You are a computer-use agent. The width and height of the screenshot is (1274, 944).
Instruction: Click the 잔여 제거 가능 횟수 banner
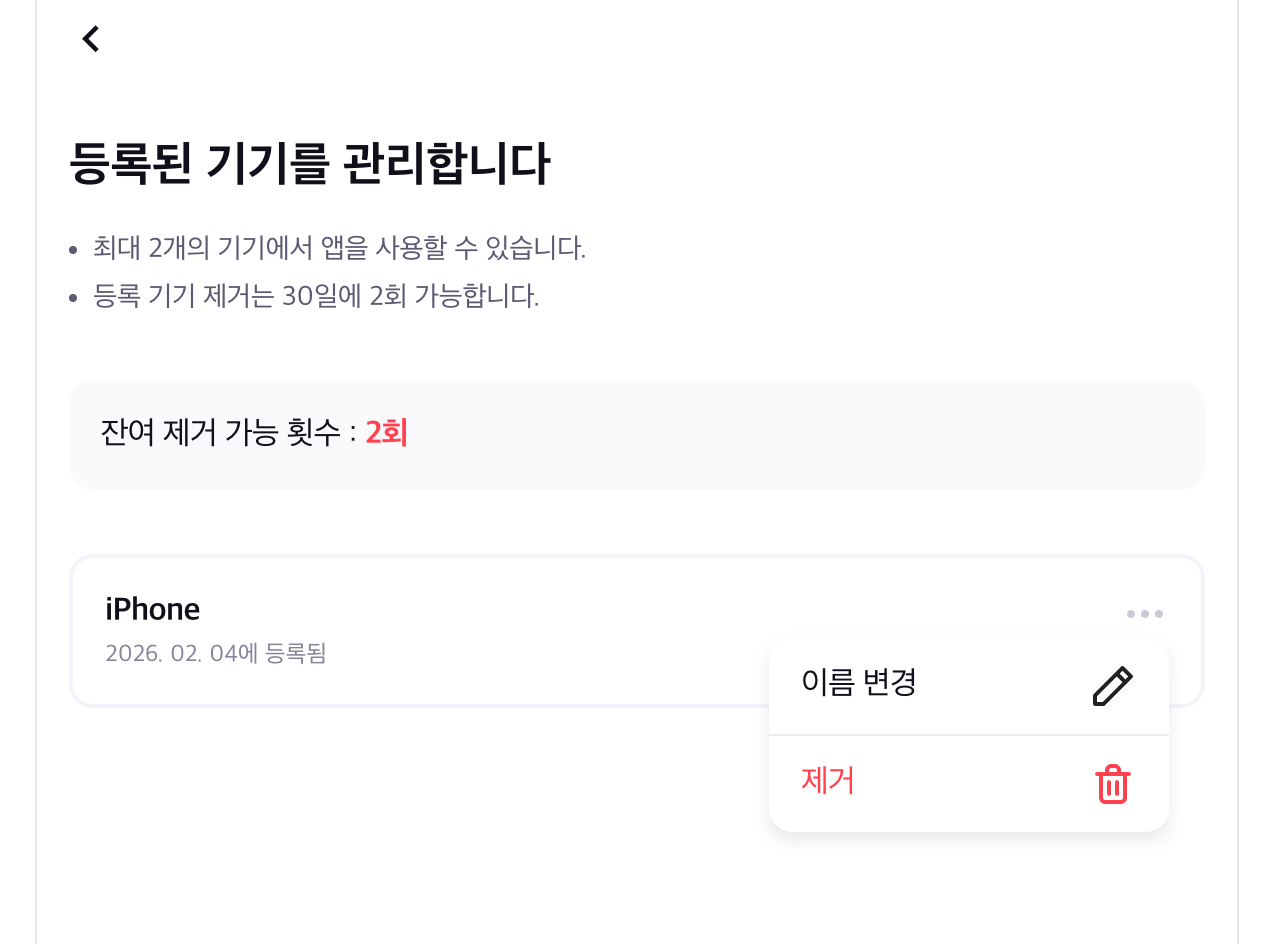(636, 435)
